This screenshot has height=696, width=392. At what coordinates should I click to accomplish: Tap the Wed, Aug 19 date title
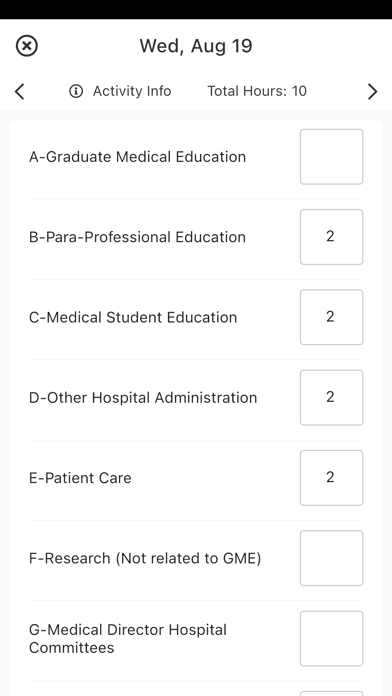pyautogui.click(x=196, y=46)
